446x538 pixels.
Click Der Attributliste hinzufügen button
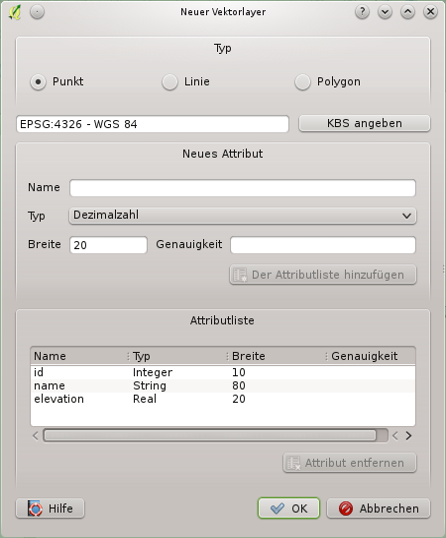click(x=323, y=274)
